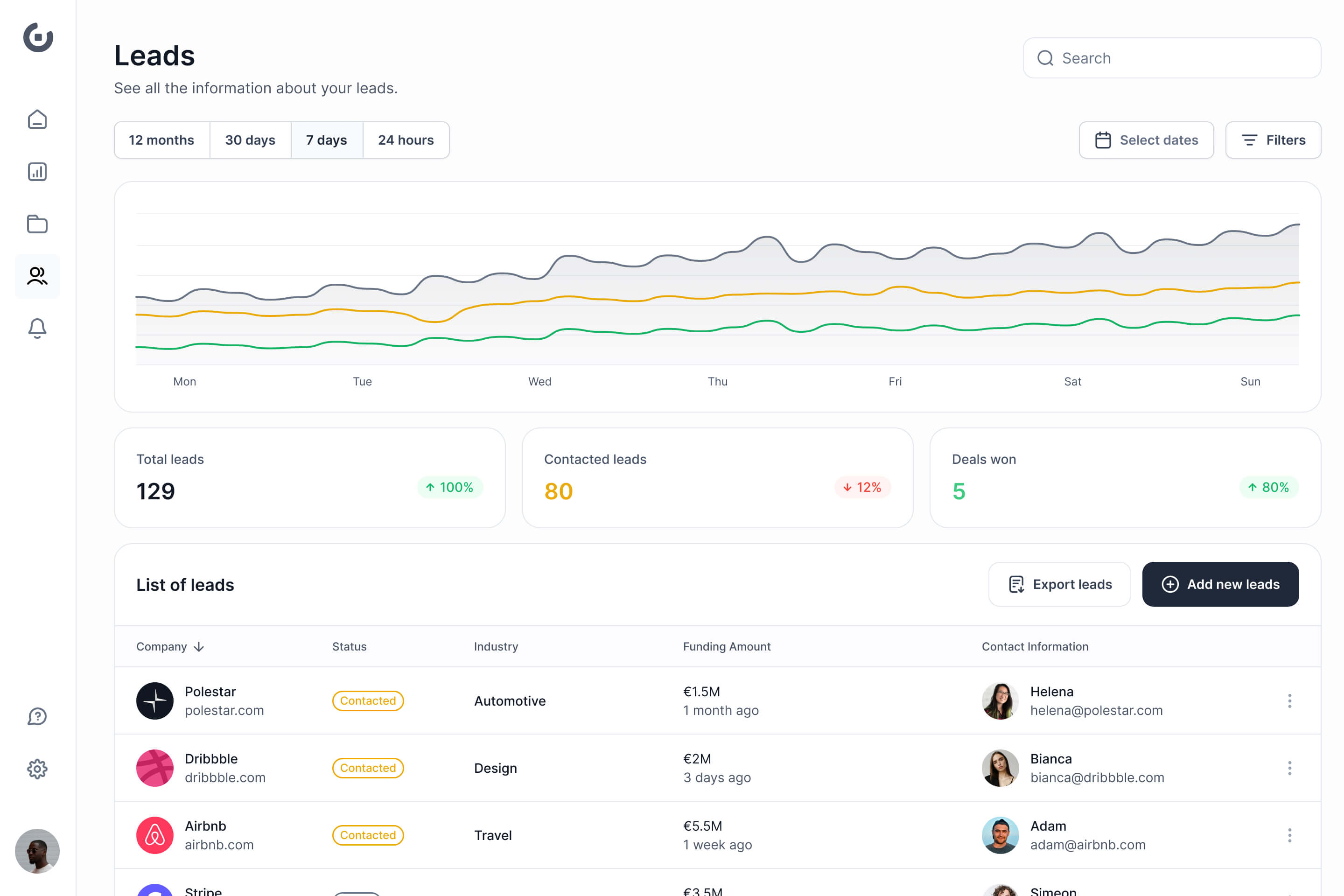Open the Filters button
The height and width of the screenshot is (896, 1344).
click(1273, 140)
